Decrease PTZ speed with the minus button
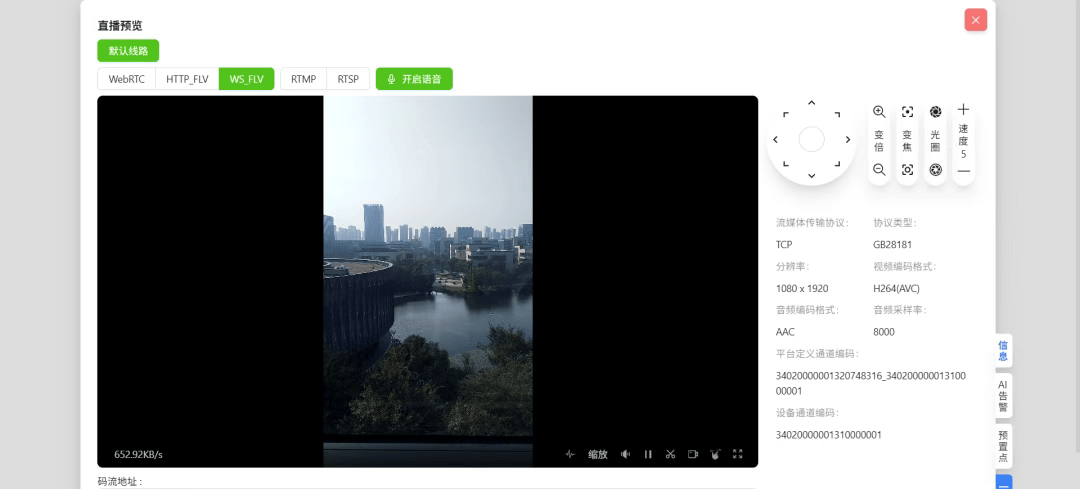The image size is (1080, 489). pos(963,171)
